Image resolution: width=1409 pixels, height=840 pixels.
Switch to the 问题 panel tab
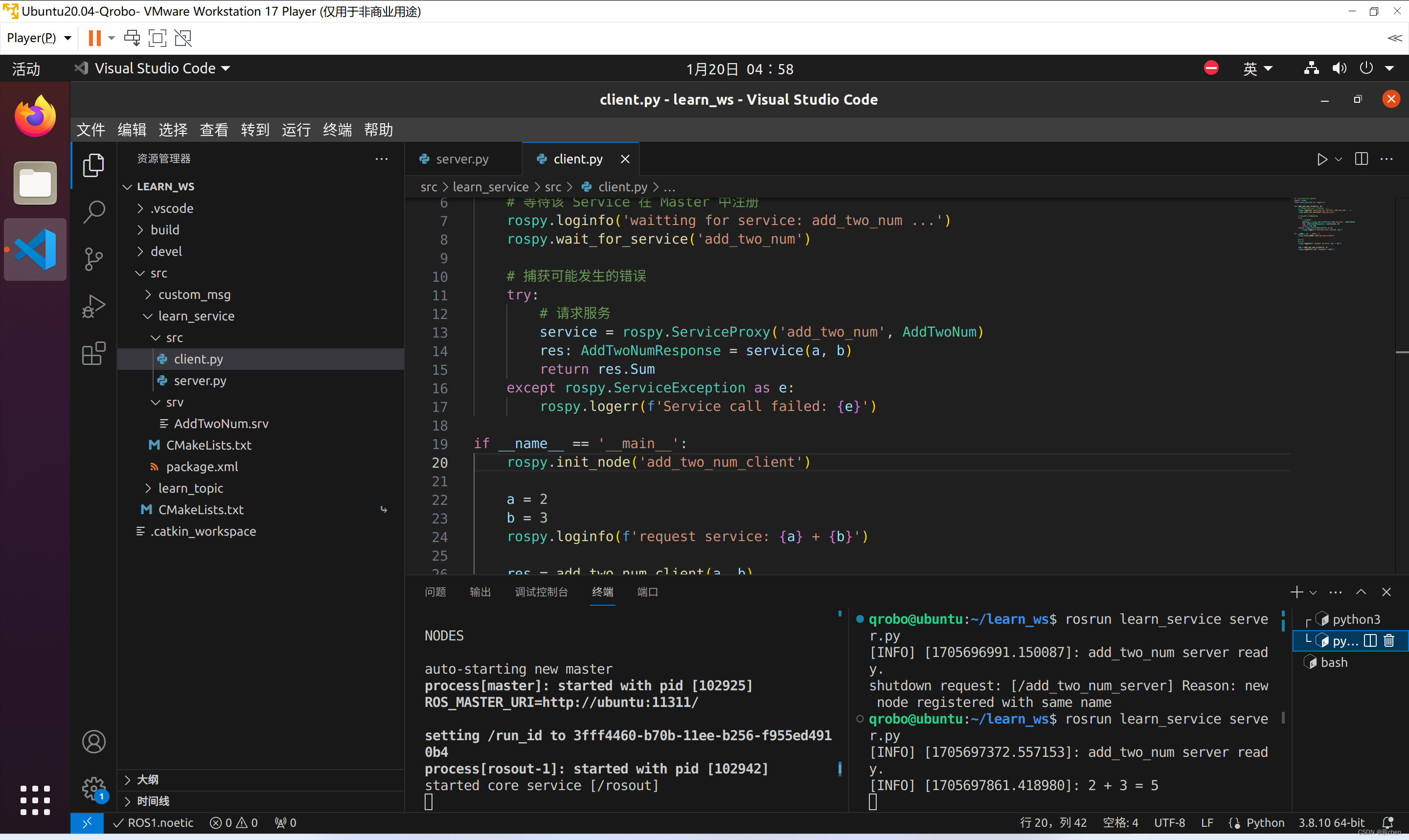[x=435, y=592]
